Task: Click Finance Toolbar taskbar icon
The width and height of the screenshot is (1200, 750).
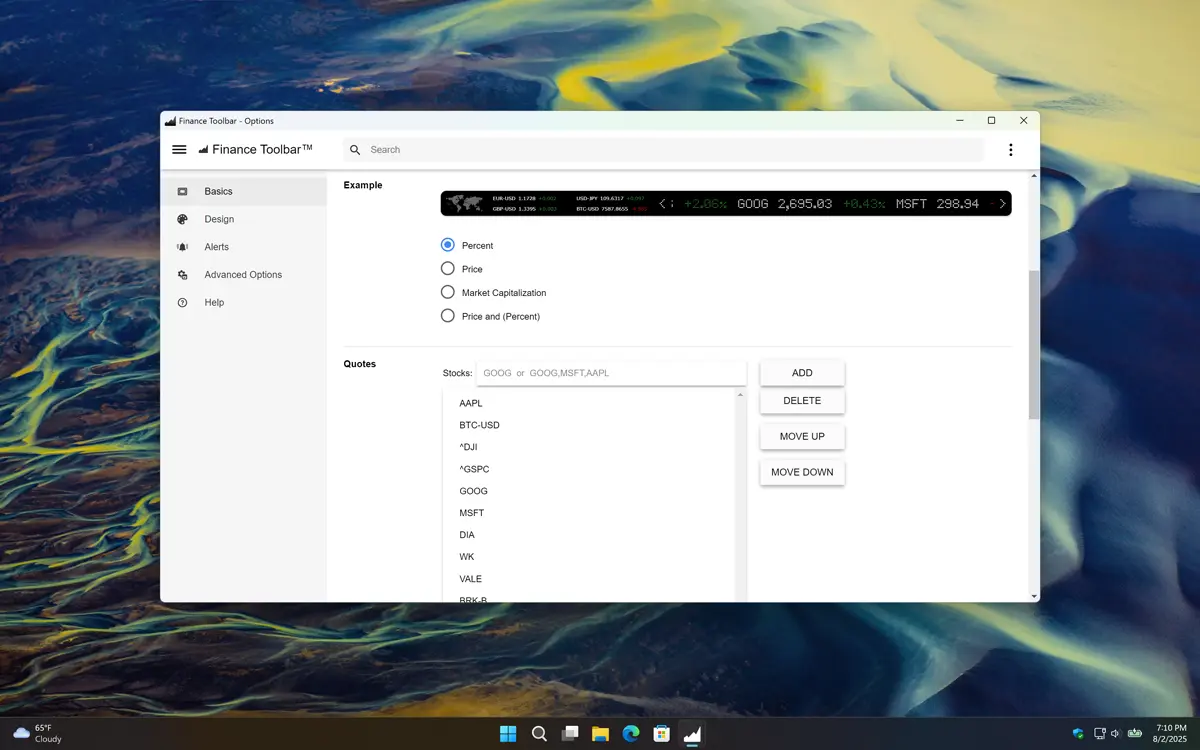Action: click(692, 734)
